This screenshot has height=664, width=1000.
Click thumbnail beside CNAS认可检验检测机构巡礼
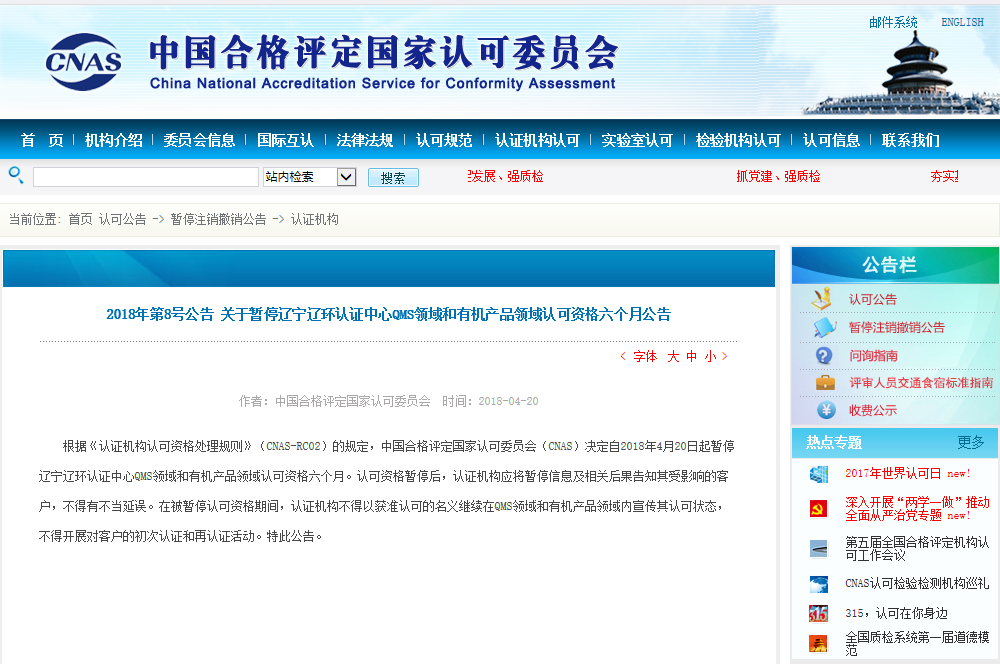pyautogui.click(x=818, y=584)
